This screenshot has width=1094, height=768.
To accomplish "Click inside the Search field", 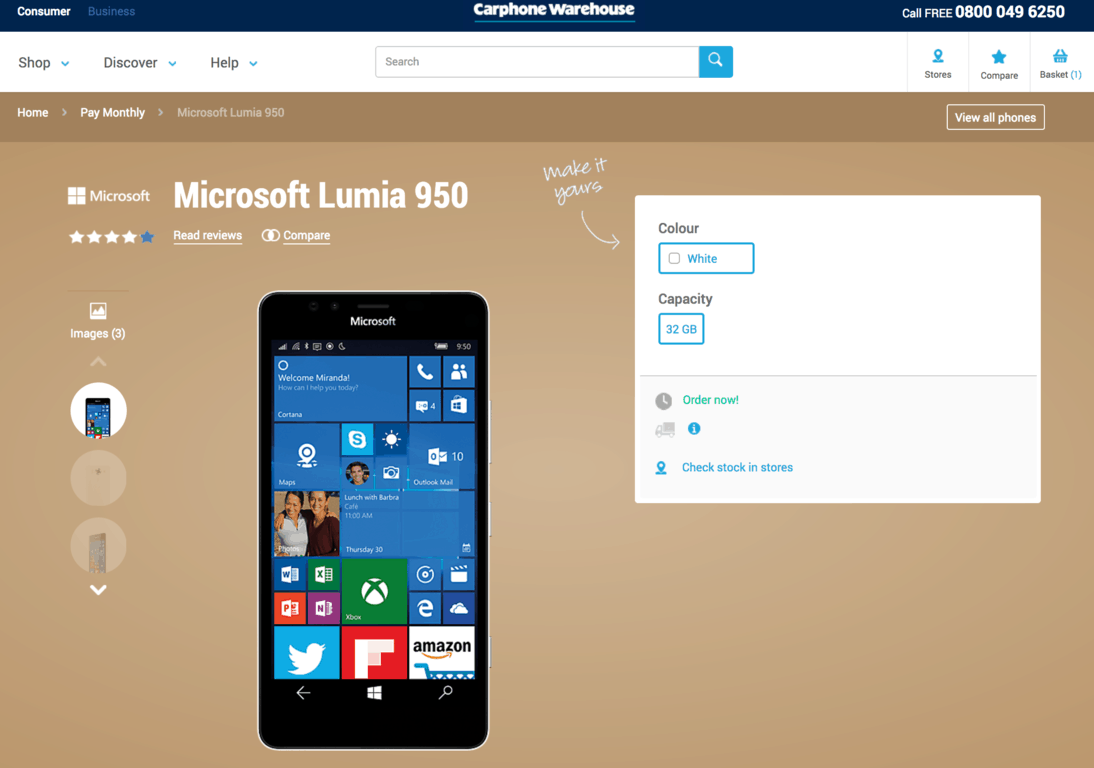I will (x=537, y=62).
